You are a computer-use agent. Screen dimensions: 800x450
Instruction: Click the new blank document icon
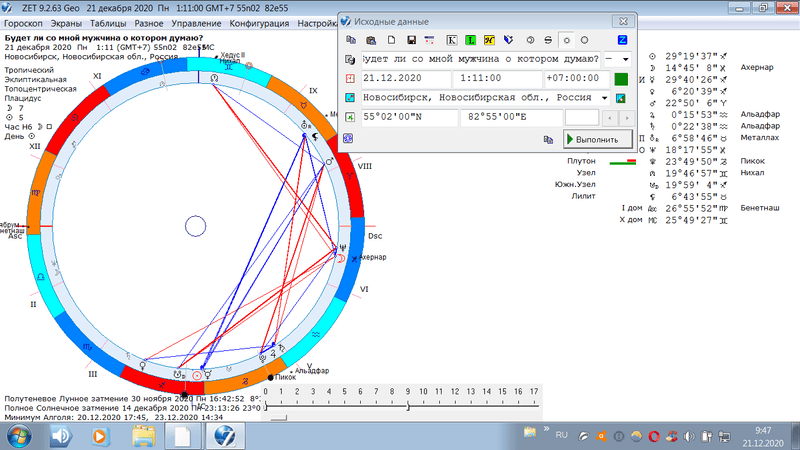point(391,40)
